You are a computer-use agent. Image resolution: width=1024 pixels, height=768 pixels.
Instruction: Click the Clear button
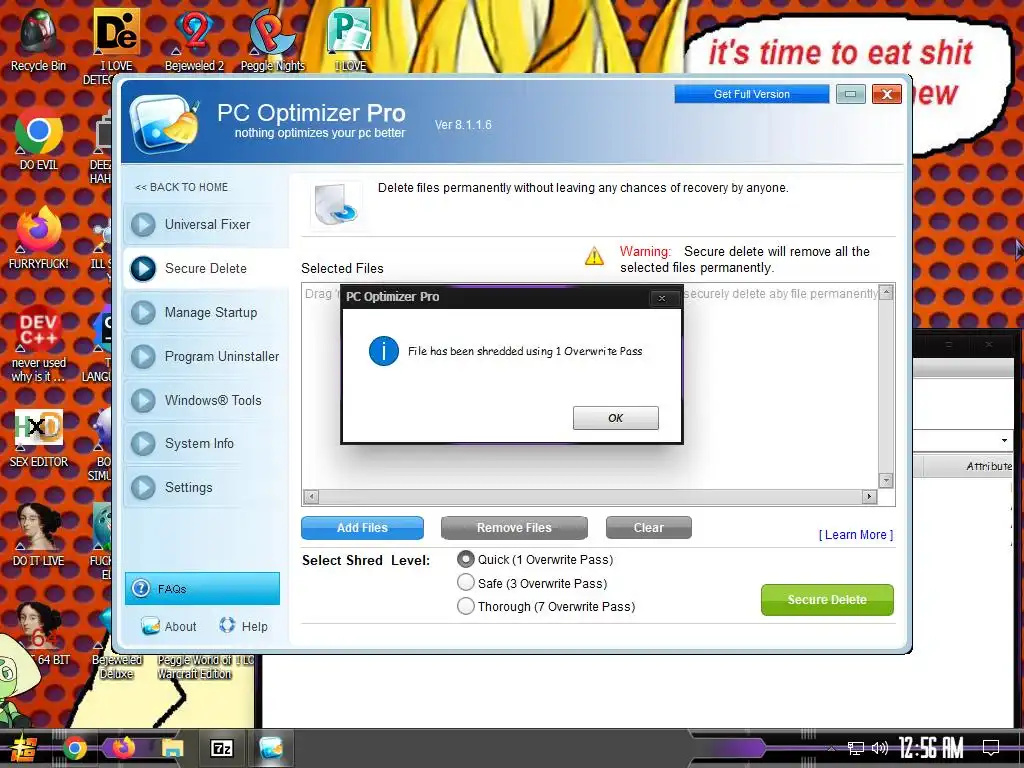click(x=648, y=528)
